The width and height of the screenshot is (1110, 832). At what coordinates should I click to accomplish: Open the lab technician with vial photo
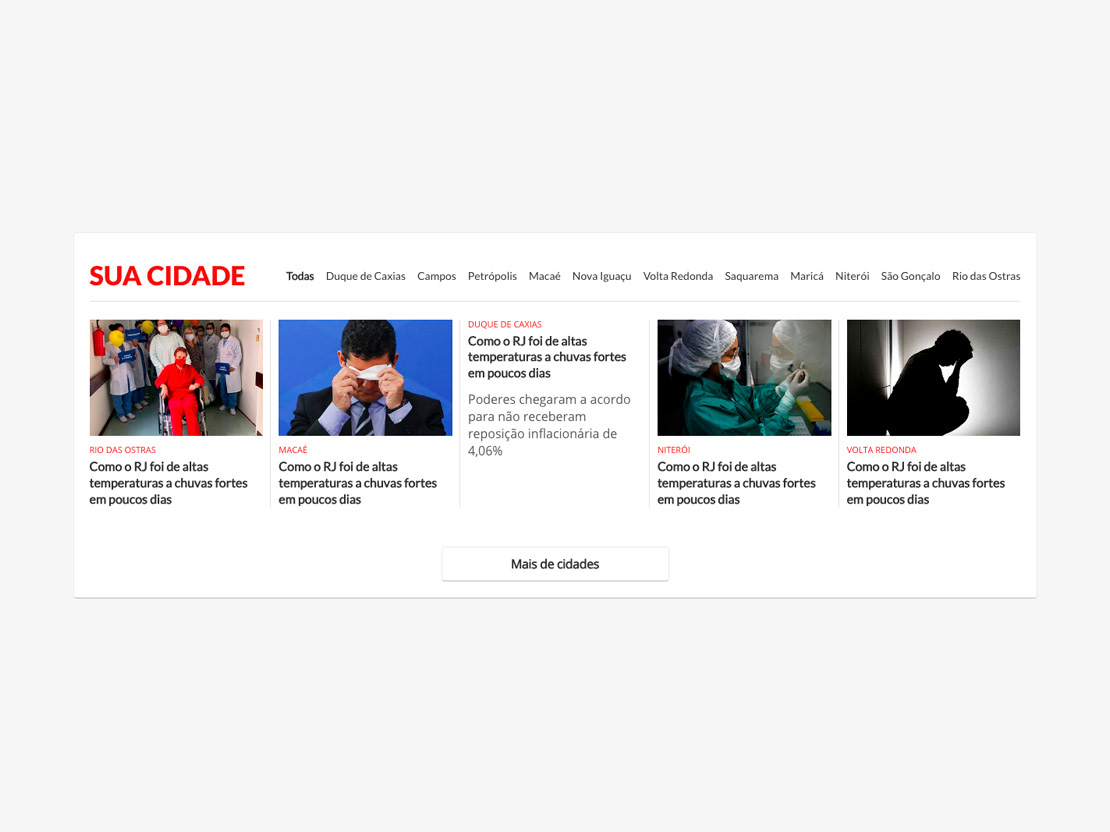click(744, 377)
